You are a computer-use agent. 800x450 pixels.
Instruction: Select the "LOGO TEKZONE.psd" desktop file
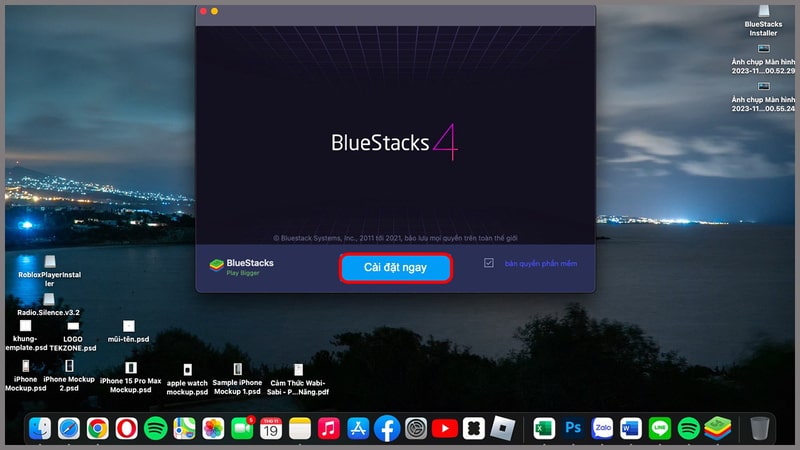click(73, 326)
